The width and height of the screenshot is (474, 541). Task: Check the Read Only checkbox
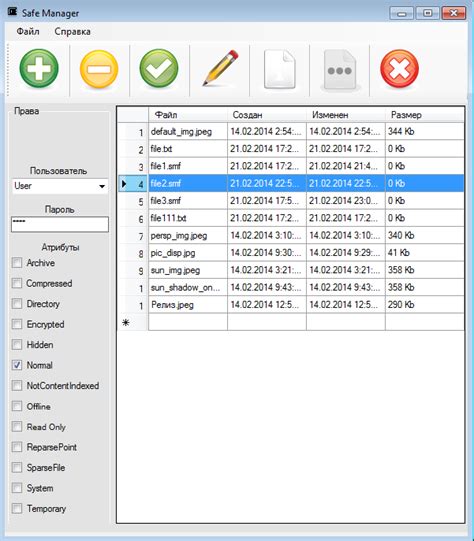pyautogui.click(x=17, y=427)
